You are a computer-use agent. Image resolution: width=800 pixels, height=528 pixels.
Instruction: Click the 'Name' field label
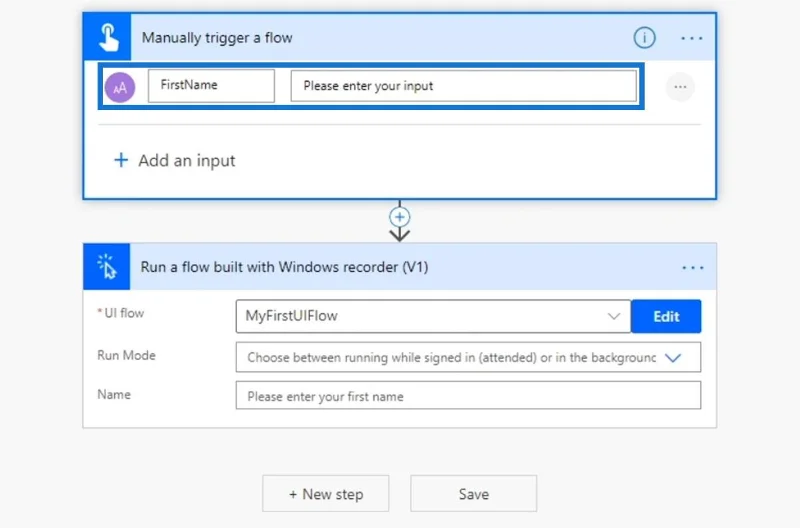tap(114, 394)
